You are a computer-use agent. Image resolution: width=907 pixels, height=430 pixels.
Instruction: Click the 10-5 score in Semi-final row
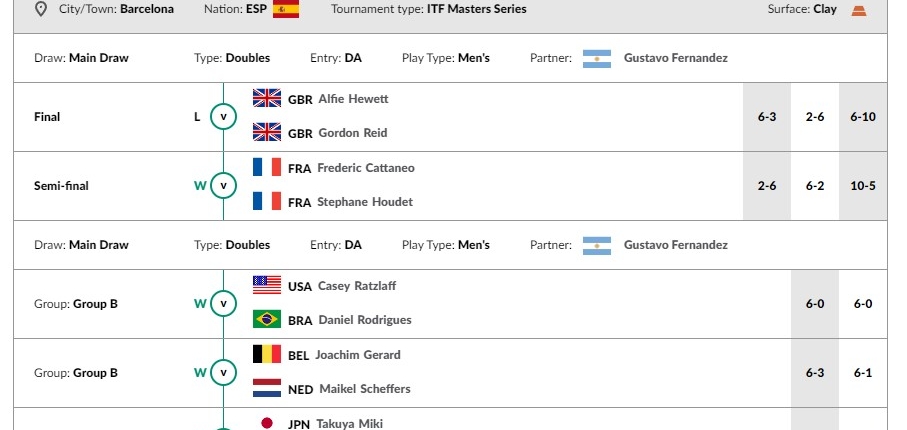click(863, 186)
